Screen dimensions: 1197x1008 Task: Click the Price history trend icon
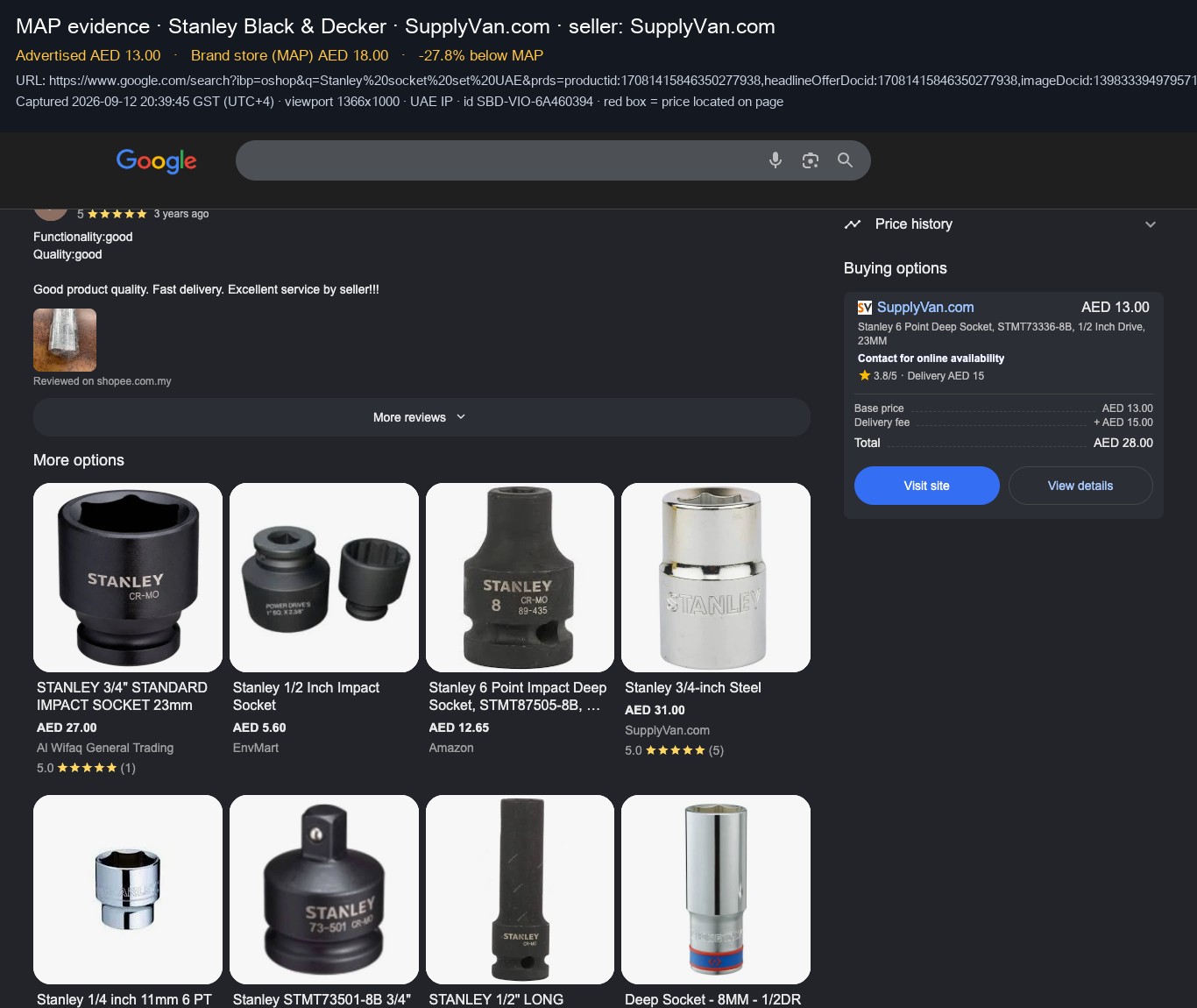click(x=853, y=224)
